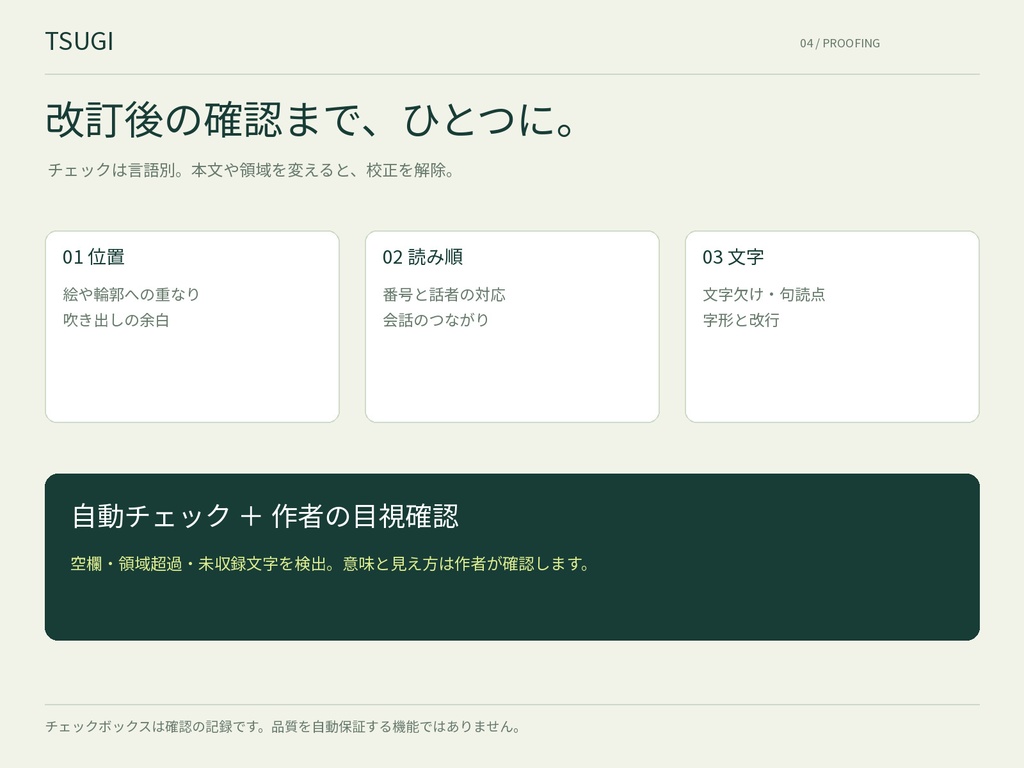Open the "02 読み順" card

tap(512, 327)
